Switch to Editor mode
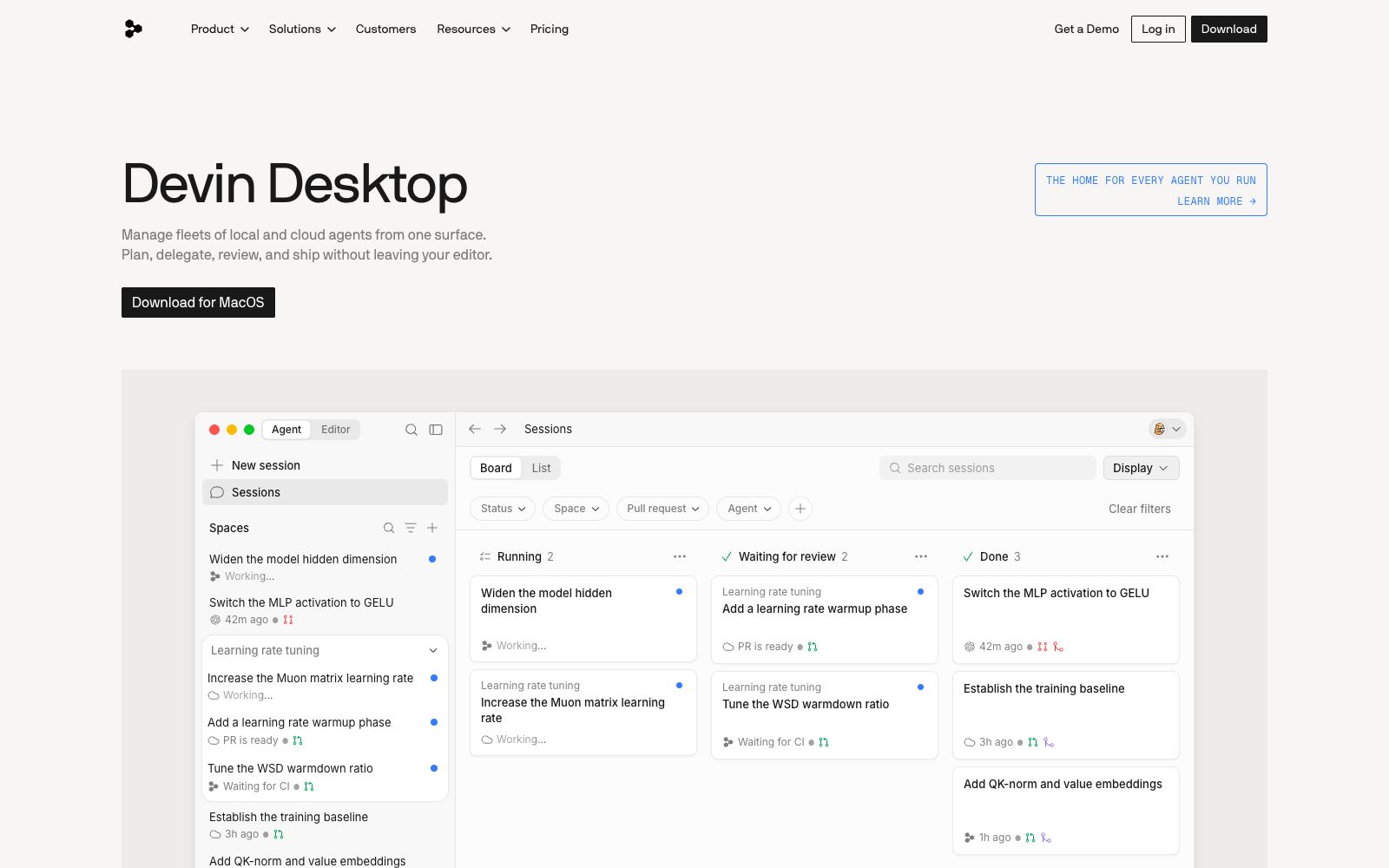The image size is (1389, 868). pos(336,430)
